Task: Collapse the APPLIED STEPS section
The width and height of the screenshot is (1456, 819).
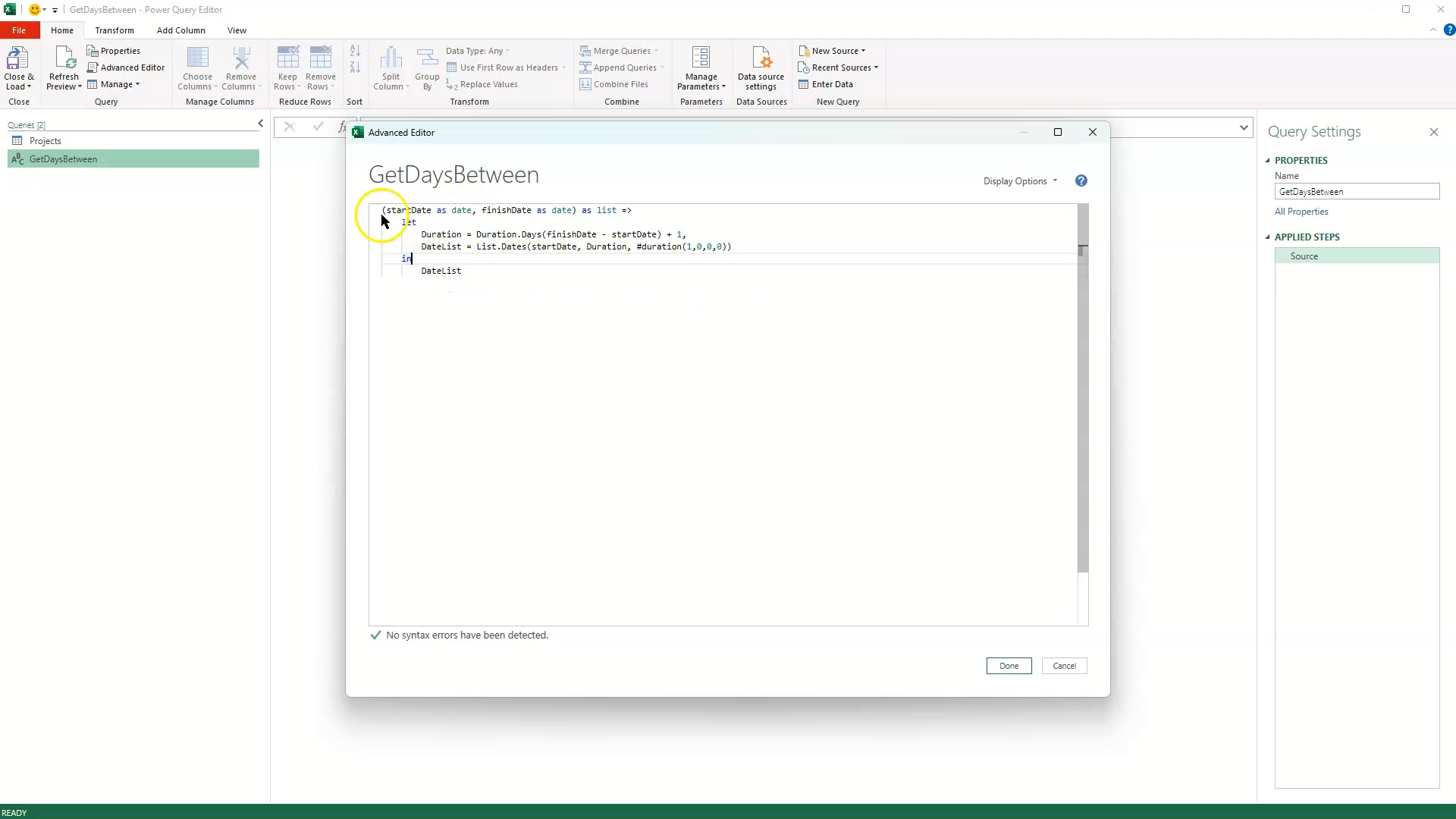Action: click(1266, 237)
